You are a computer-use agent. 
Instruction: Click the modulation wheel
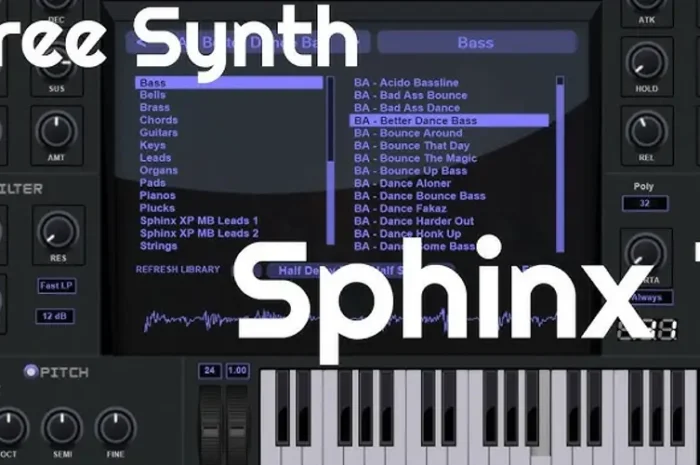(x=237, y=424)
